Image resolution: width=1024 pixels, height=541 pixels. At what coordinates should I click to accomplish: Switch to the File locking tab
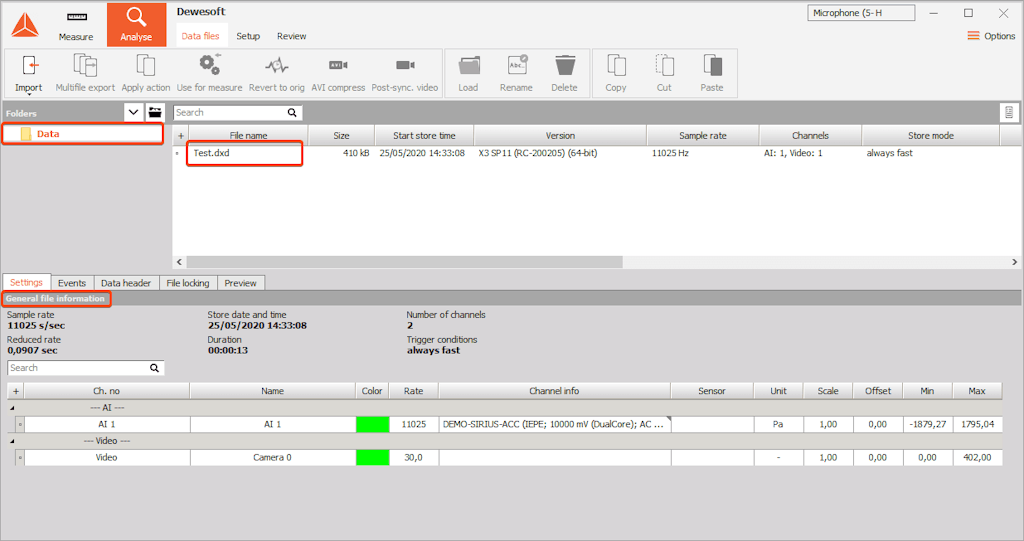(188, 283)
